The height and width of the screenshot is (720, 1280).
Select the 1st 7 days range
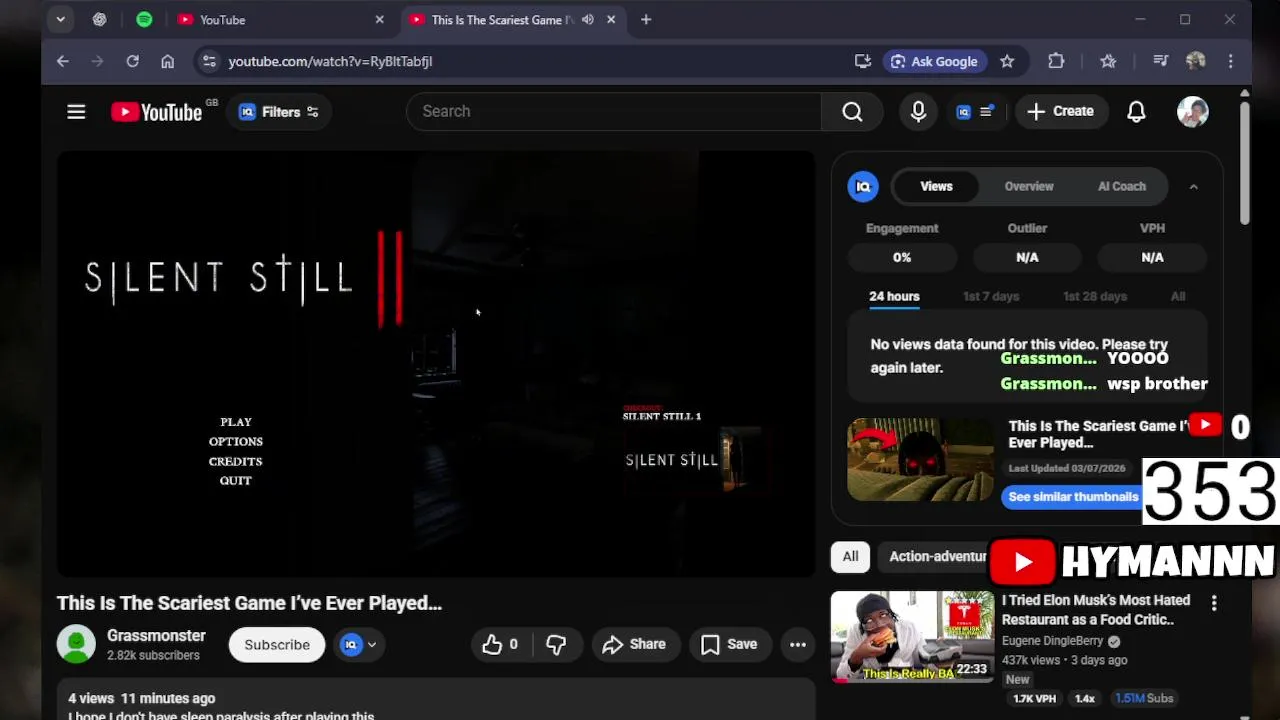click(x=991, y=296)
